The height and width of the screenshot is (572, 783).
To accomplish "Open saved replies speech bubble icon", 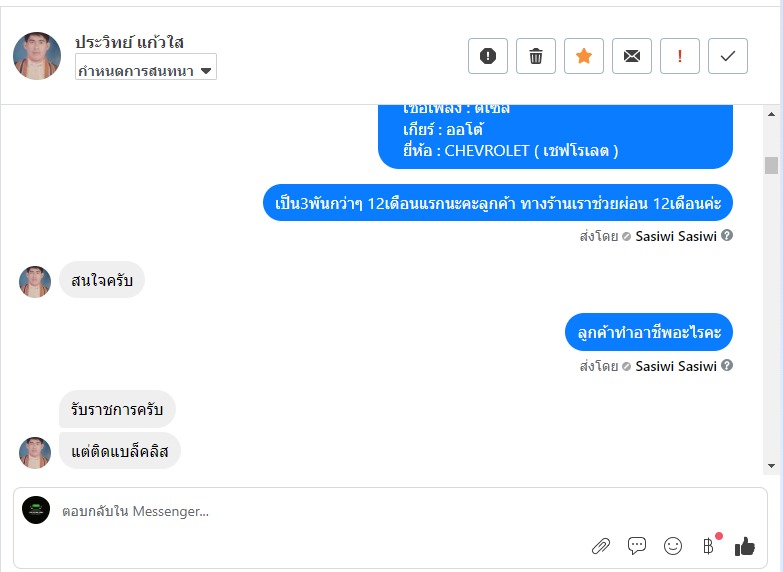I will coord(637,546).
